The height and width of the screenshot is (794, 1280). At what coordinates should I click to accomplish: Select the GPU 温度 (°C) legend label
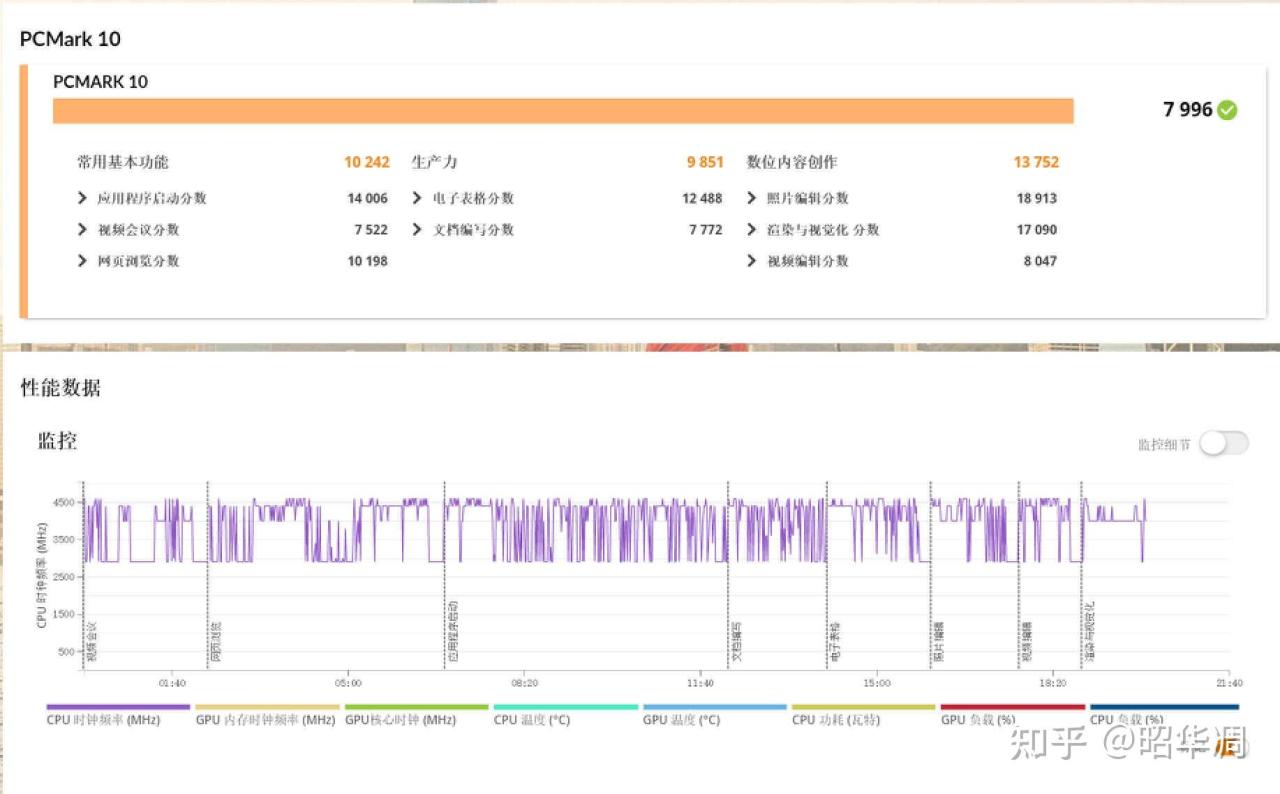(x=681, y=720)
